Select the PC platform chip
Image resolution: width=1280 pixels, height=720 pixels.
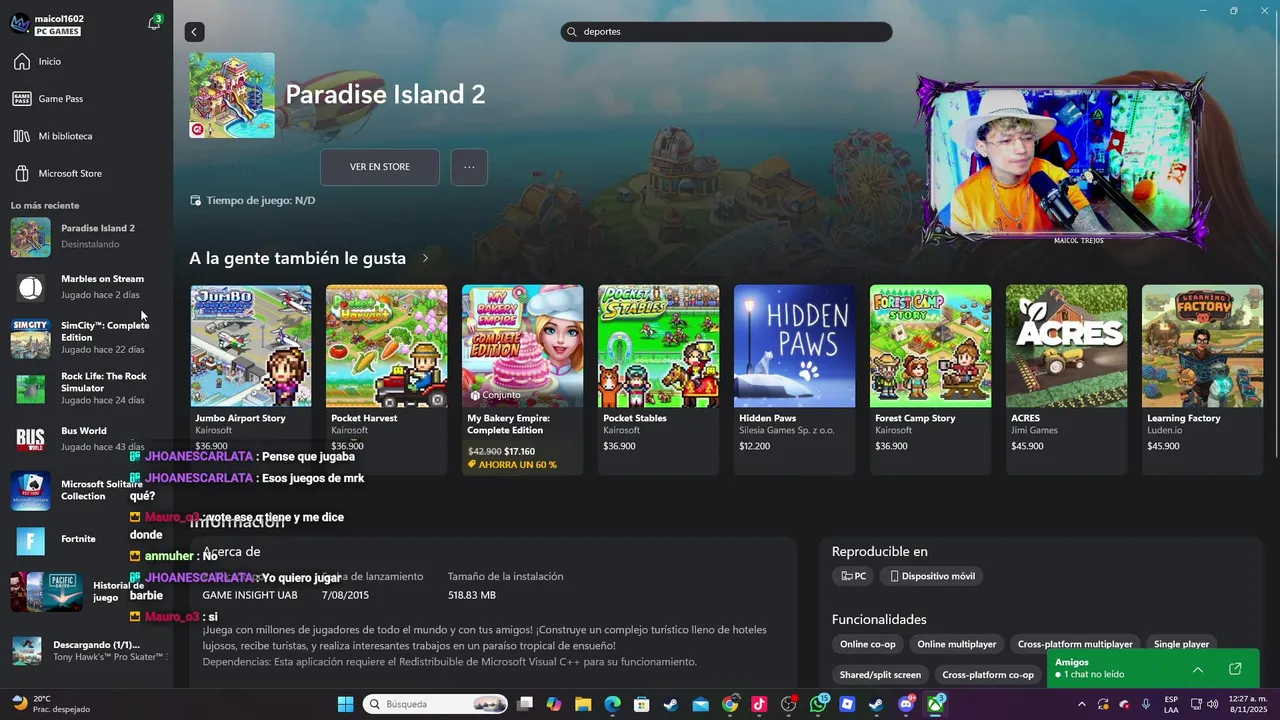point(853,576)
